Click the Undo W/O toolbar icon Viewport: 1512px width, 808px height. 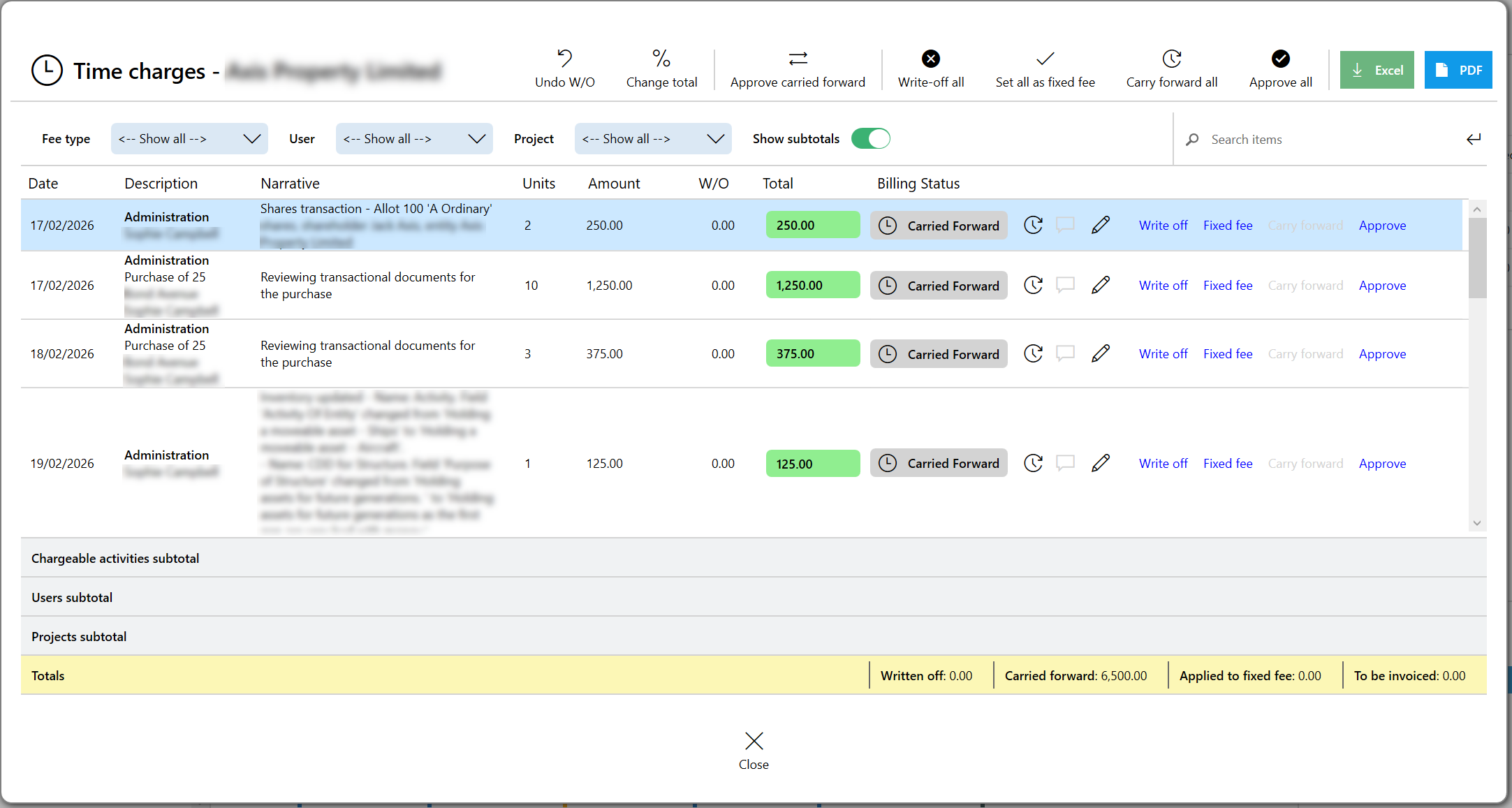click(564, 59)
